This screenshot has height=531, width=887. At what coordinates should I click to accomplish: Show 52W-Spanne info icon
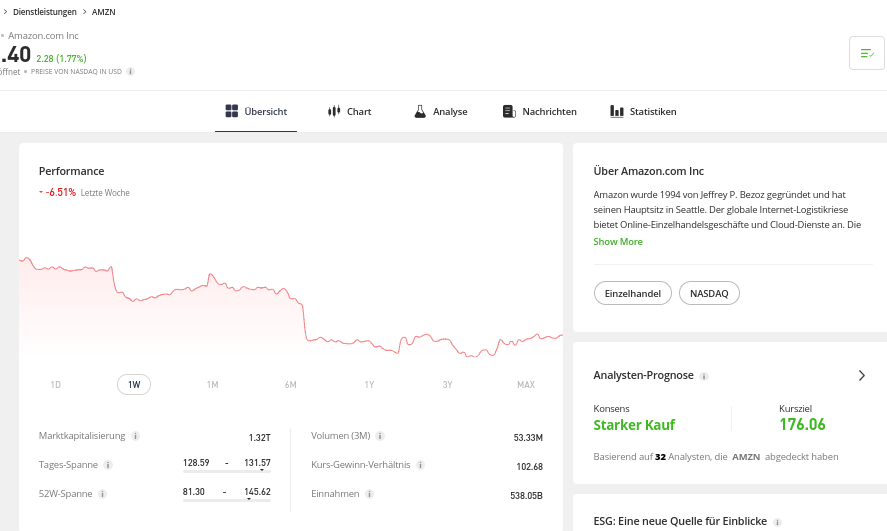point(102,494)
